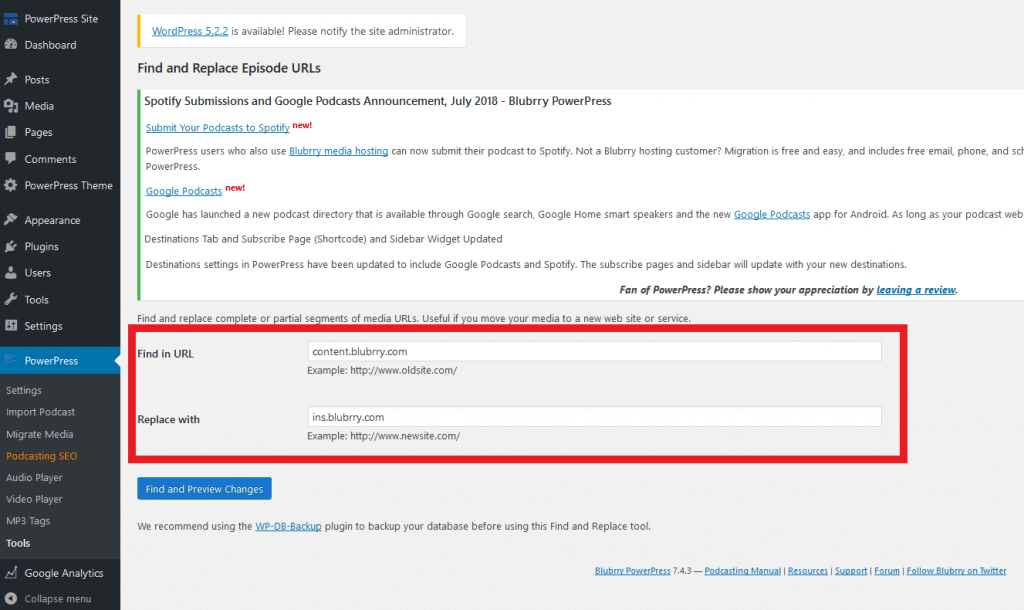Click the PowerPress menu icon
The width and height of the screenshot is (1024, 610).
[x=10, y=360]
